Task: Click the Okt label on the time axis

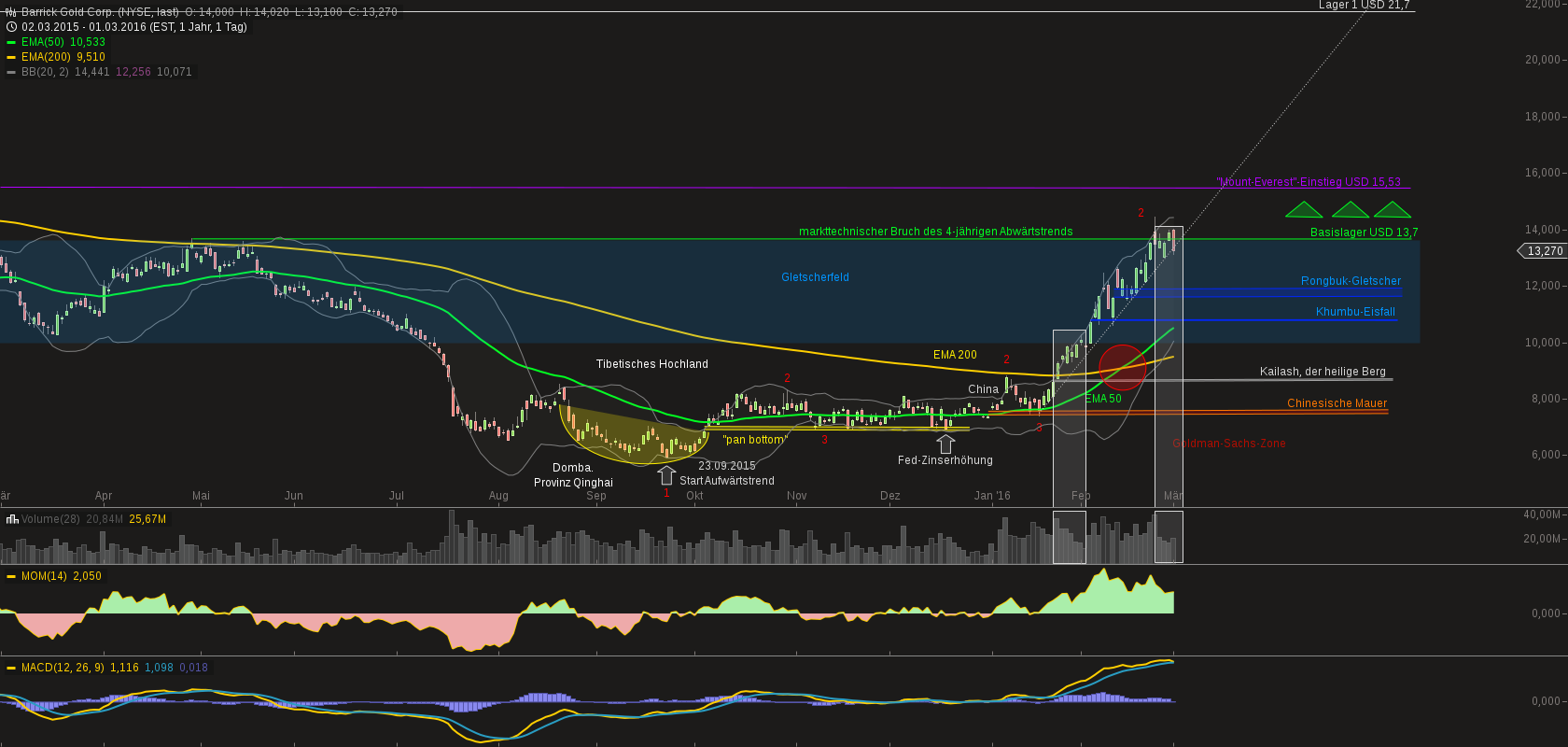Action: tap(694, 496)
